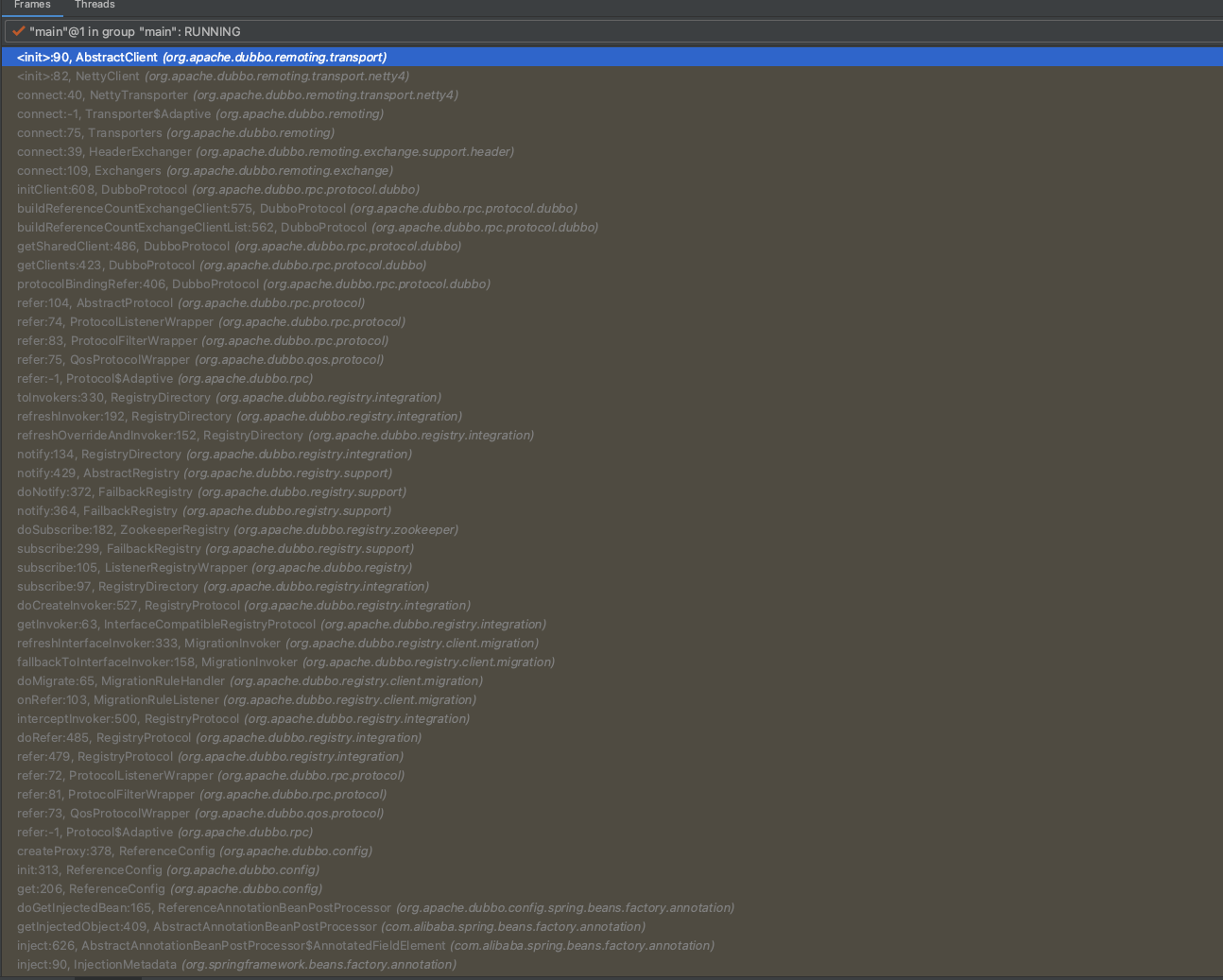Select frame refer:74, ProtocolListenerWrapper
The height and width of the screenshot is (980, 1223).
(x=611, y=321)
